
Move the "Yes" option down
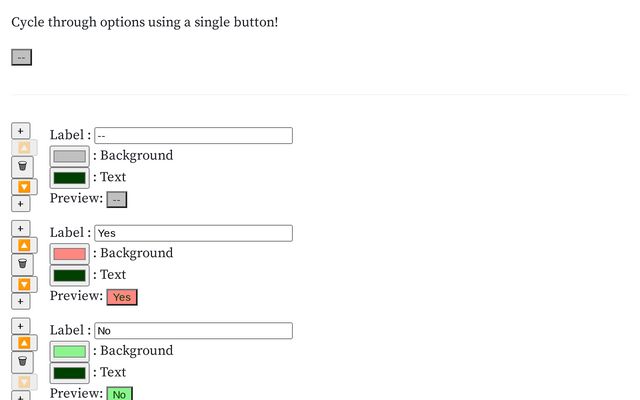[24, 284]
